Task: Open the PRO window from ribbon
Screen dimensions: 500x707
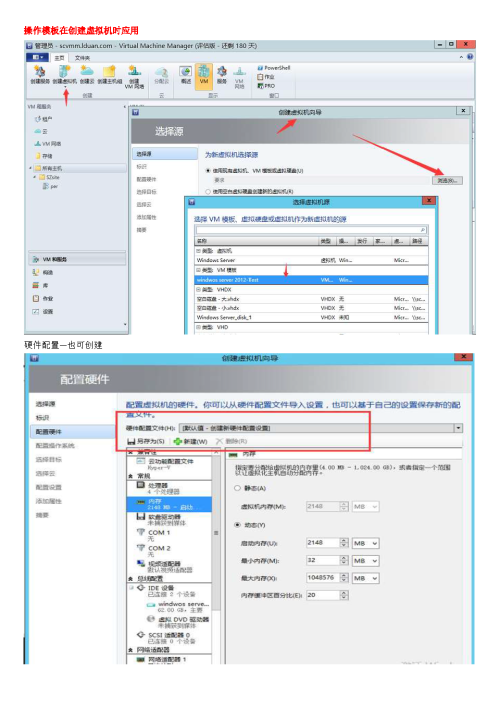Action: [266, 86]
